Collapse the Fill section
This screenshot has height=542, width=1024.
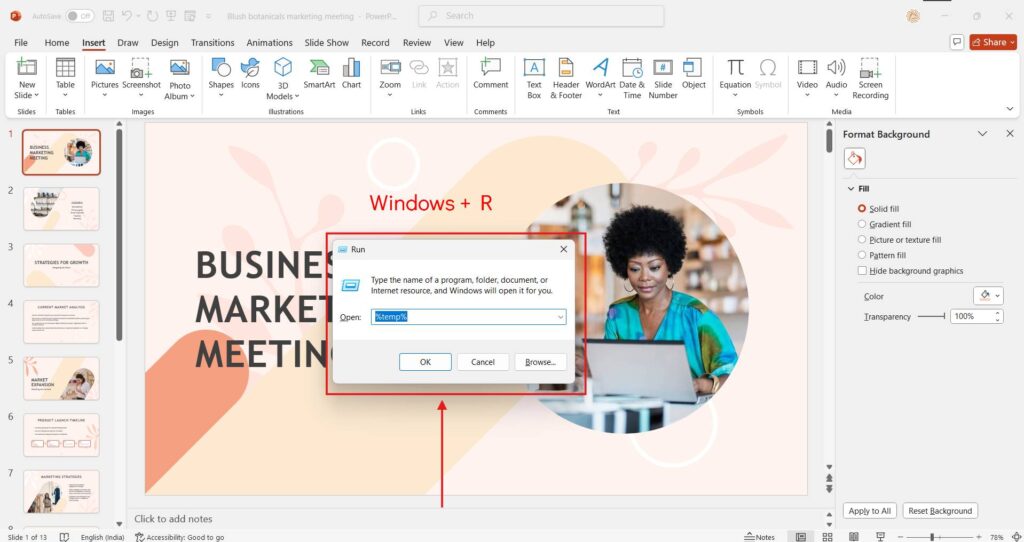(851, 188)
